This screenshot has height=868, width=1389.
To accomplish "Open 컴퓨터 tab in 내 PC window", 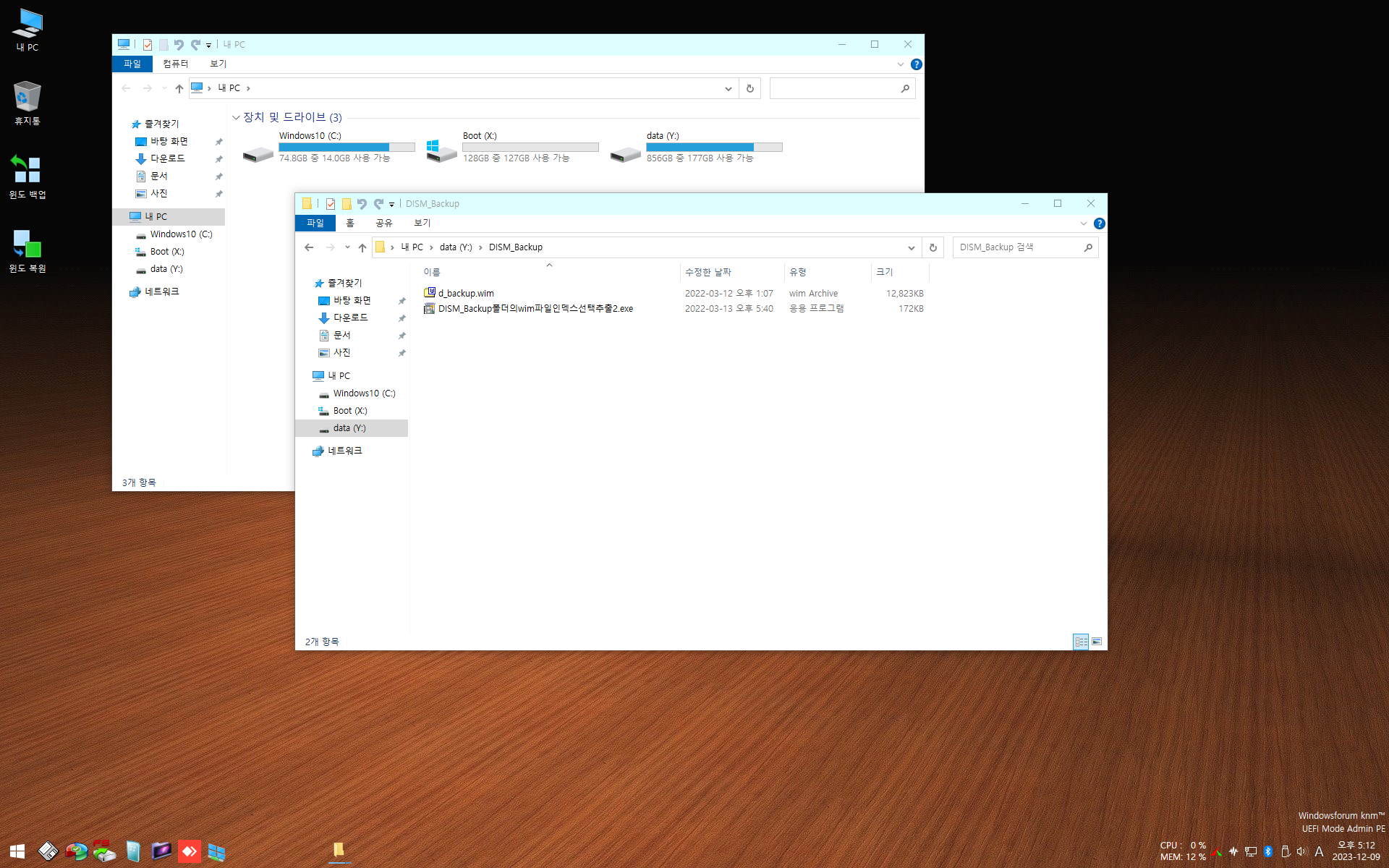I will pyautogui.click(x=176, y=64).
